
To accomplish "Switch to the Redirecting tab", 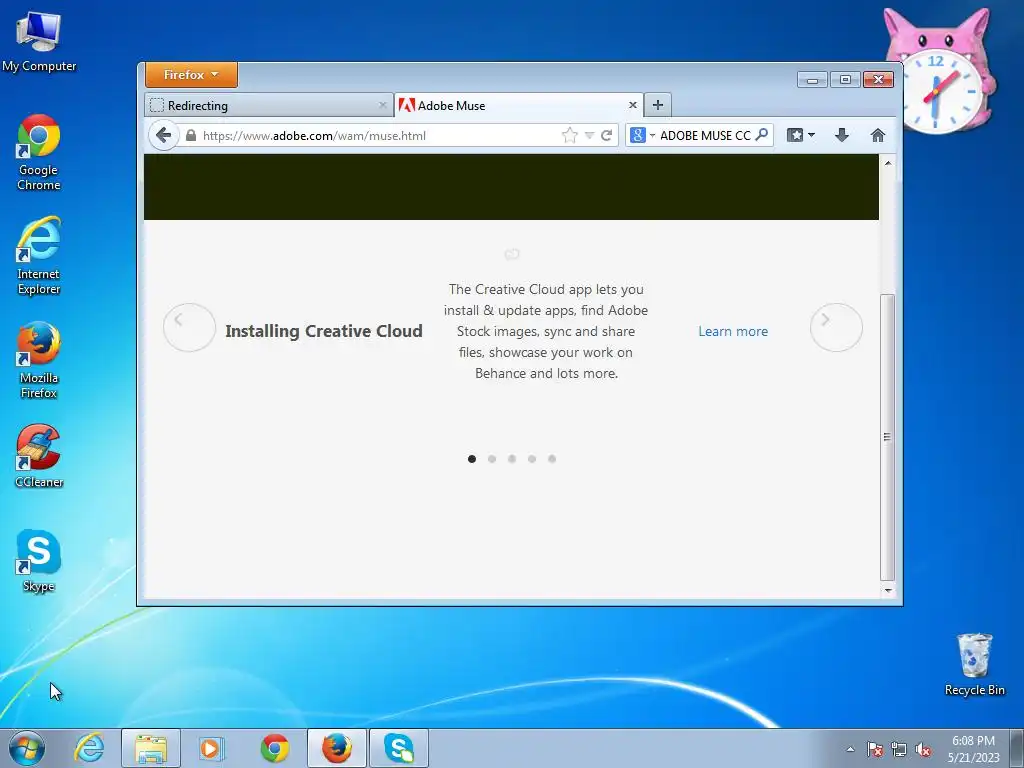I will (269, 105).
